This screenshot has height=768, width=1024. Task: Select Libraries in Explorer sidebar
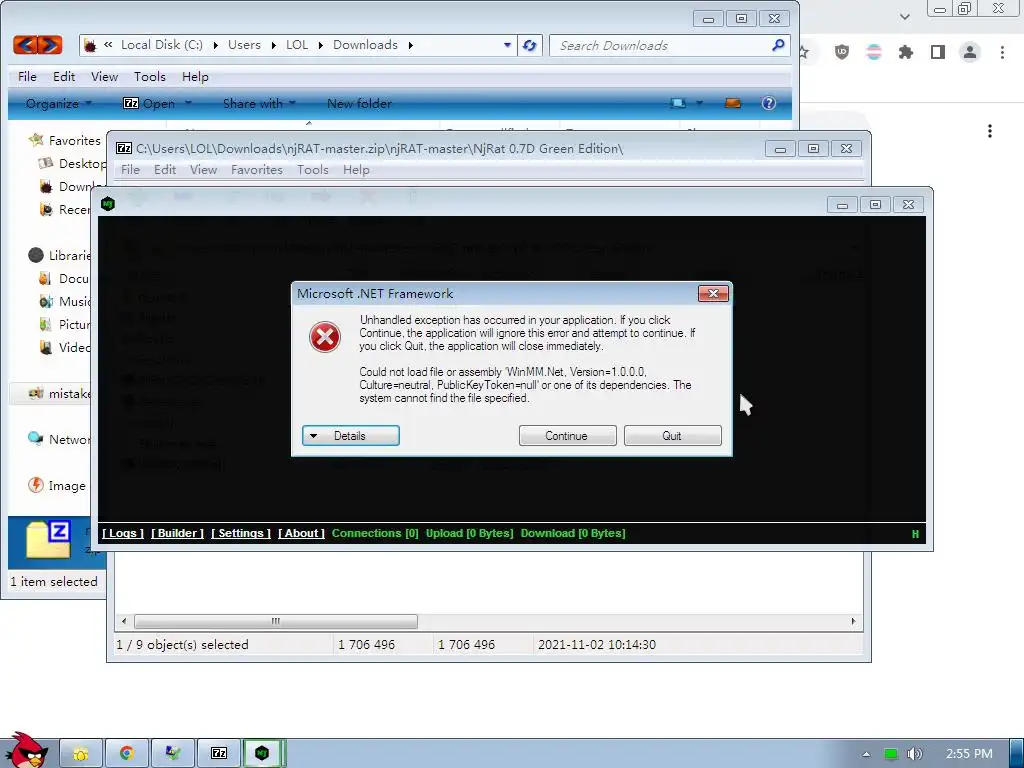pyautogui.click(x=59, y=255)
